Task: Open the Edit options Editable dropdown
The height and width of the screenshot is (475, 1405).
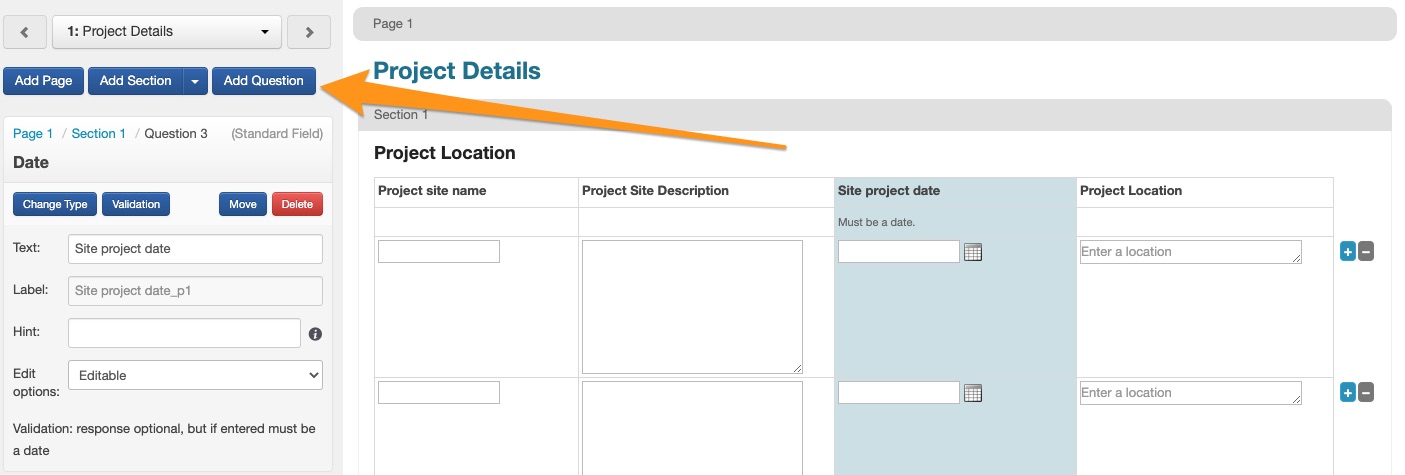Action: click(x=195, y=375)
